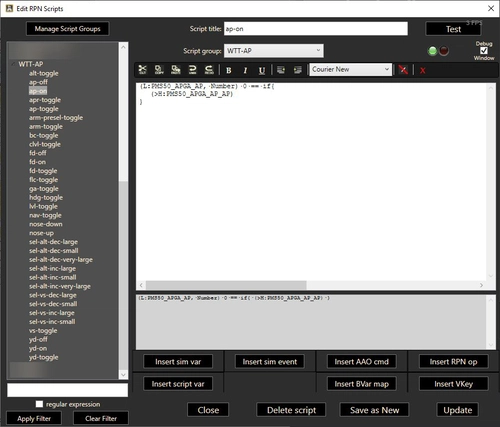Viewport: 500px width, 427px height.
Task: Select the flc-toggle script
Action: 44,180
